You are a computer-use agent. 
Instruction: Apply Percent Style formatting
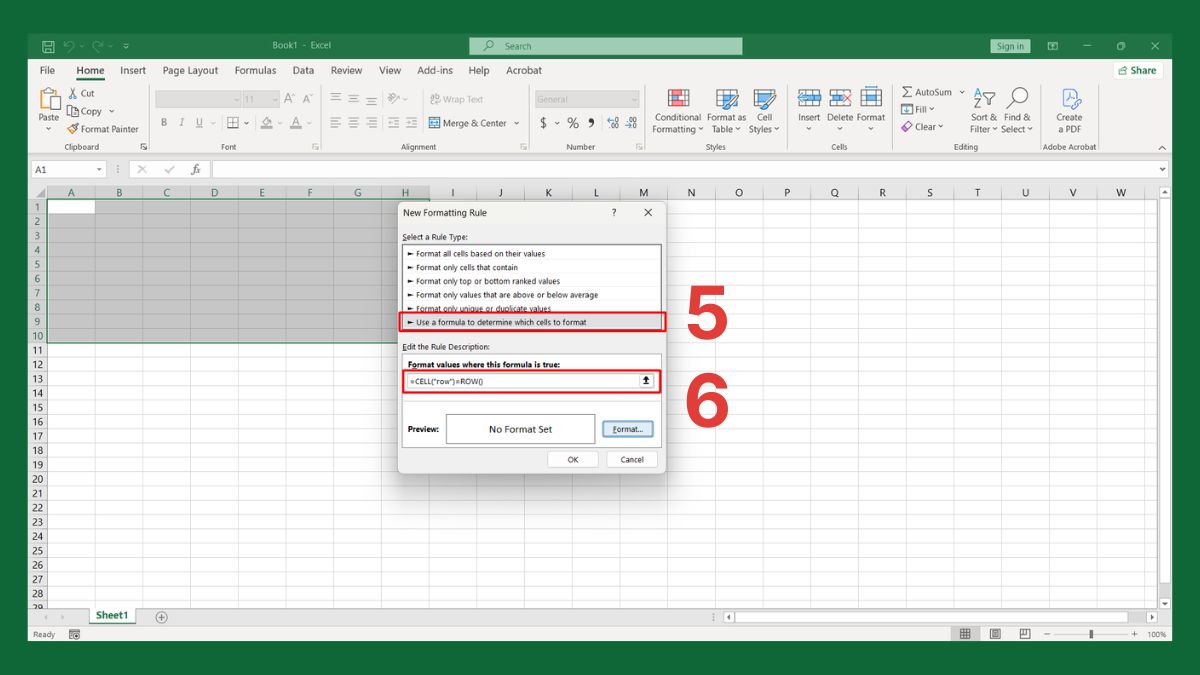pos(572,122)
